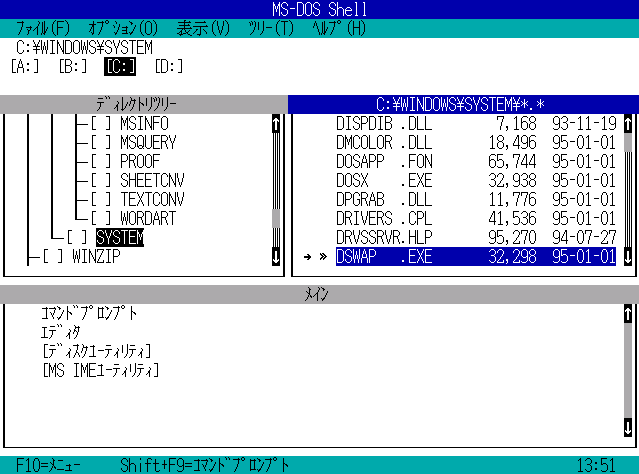
Task: Click the C:¥WINDOWS¥SYSTEM¥*.* file list title
Action: coord(461,105)
